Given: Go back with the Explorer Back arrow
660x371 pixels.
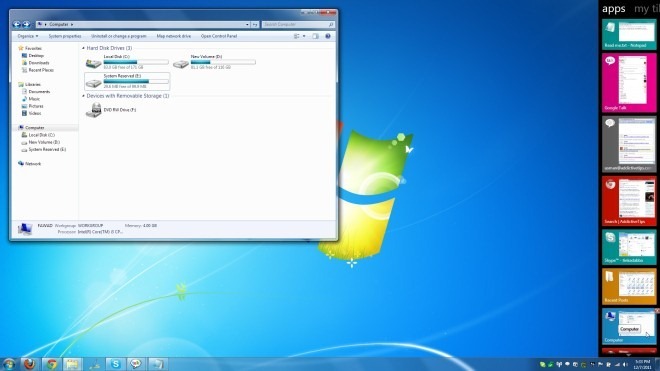Looking at the screenshot, I should [x=16, y=24].
